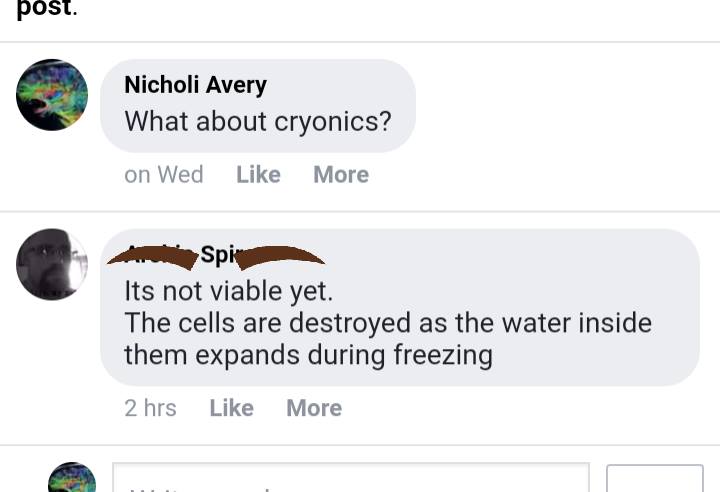Open More options on Nicholi Avery's comment
The height and width of the screenshot is (492, 720).
click(340, 175)
